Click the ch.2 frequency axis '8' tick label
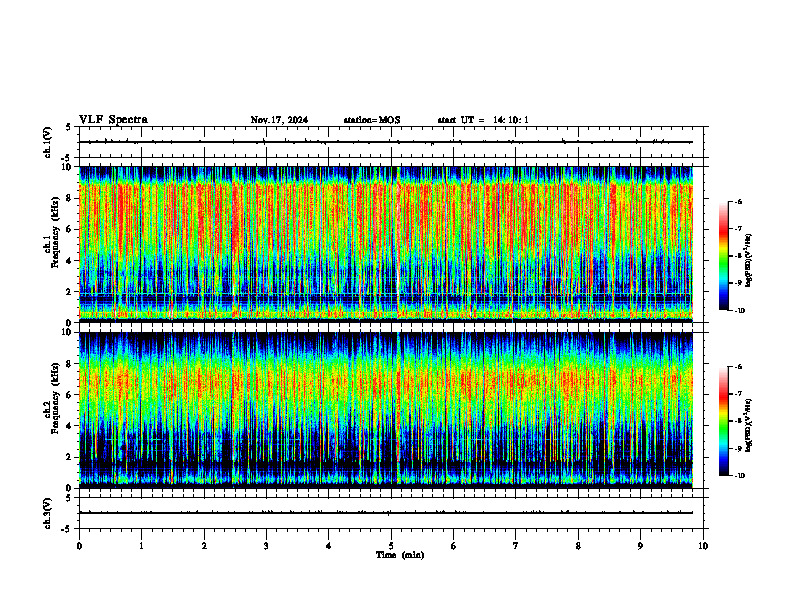 click(70, 364)
